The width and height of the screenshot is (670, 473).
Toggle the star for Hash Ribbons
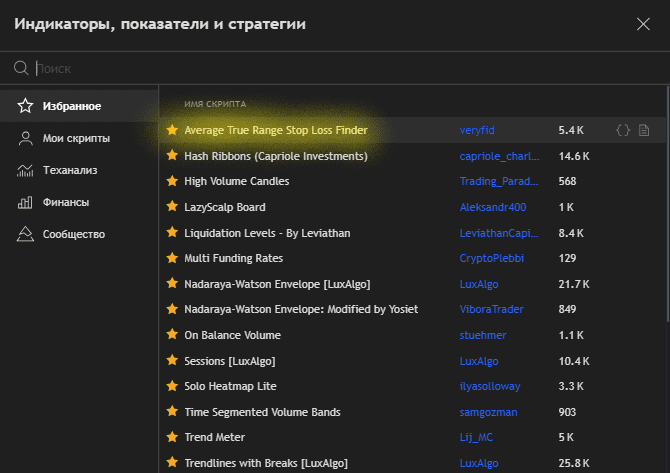point(172,156)
